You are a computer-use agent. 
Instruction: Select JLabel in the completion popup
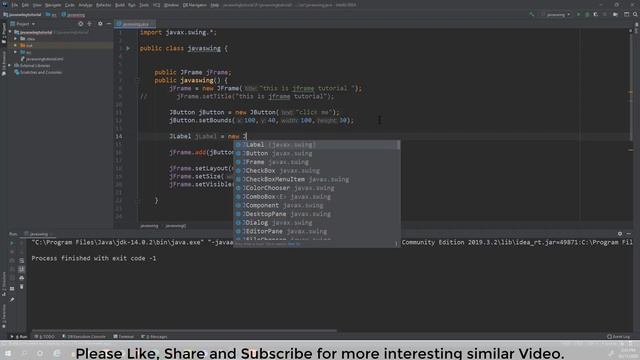pyautogui.click(x=316, y=144)
